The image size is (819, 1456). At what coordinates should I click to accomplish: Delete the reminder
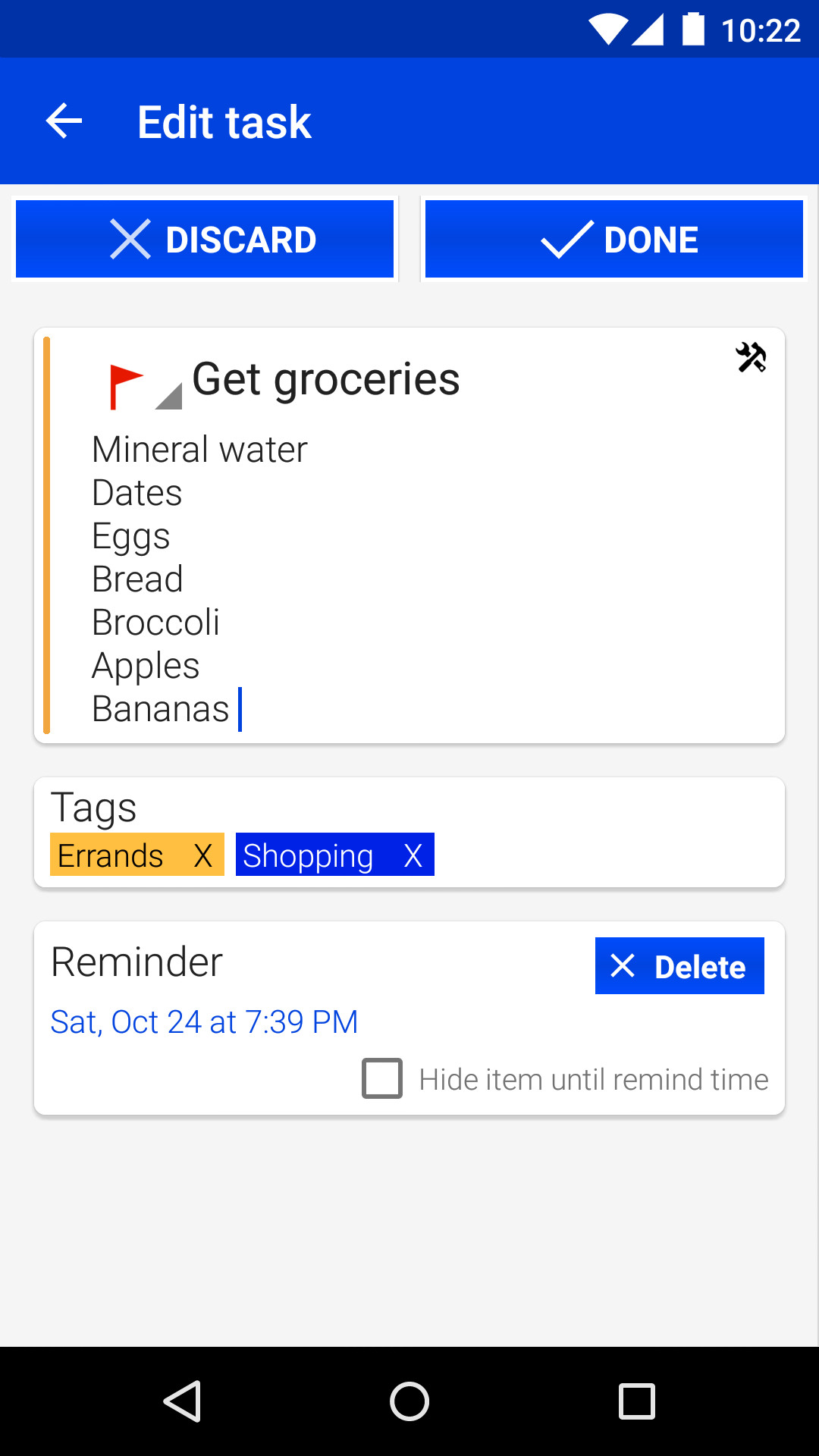click(x=679, y=966)
